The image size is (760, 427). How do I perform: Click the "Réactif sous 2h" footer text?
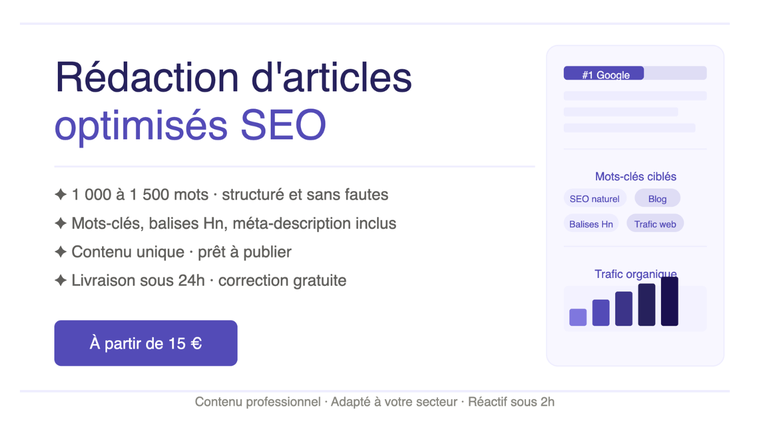pos(511,402)
